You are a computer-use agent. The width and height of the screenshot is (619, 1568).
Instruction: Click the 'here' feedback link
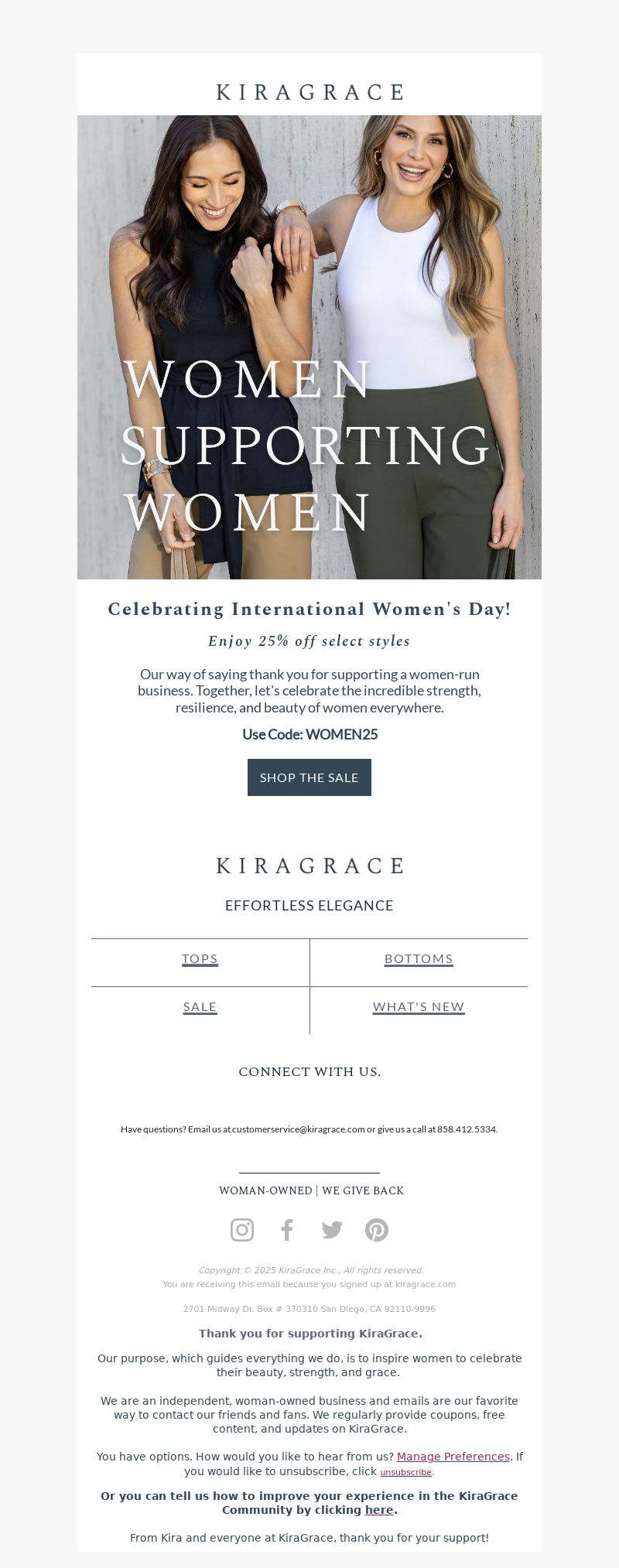(379, 1510)
